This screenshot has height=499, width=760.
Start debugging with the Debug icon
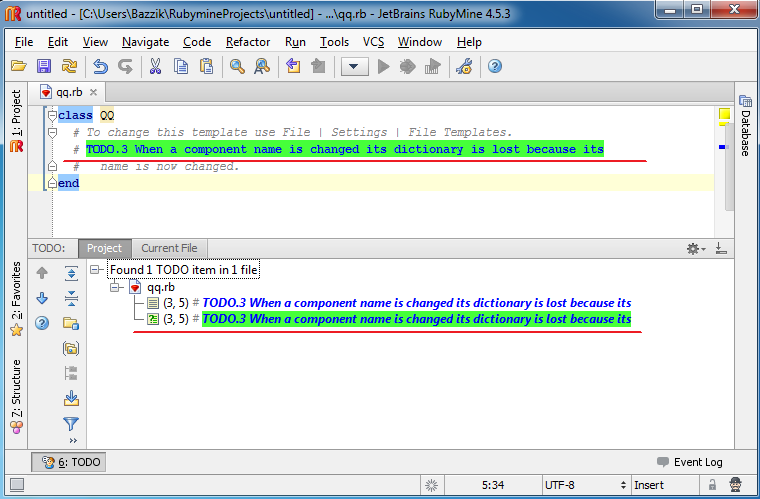(408, 66)
